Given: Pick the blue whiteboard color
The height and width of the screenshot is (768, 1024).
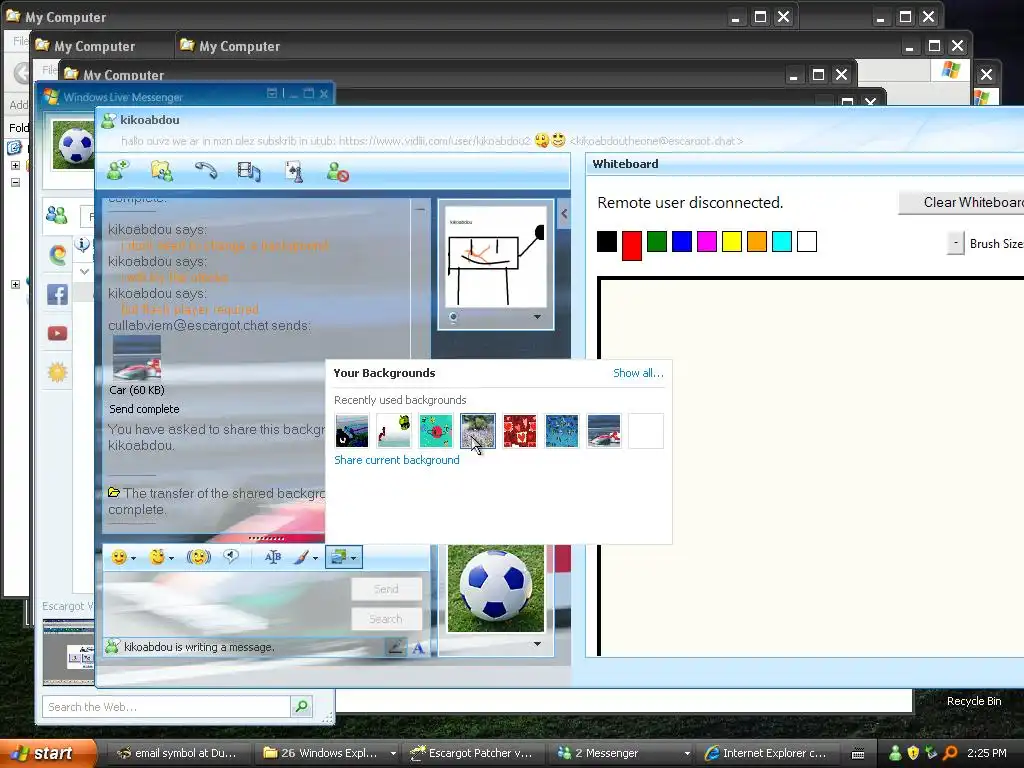Looking at the screenshot, I should pyautogui.click(x=682, y=242).
